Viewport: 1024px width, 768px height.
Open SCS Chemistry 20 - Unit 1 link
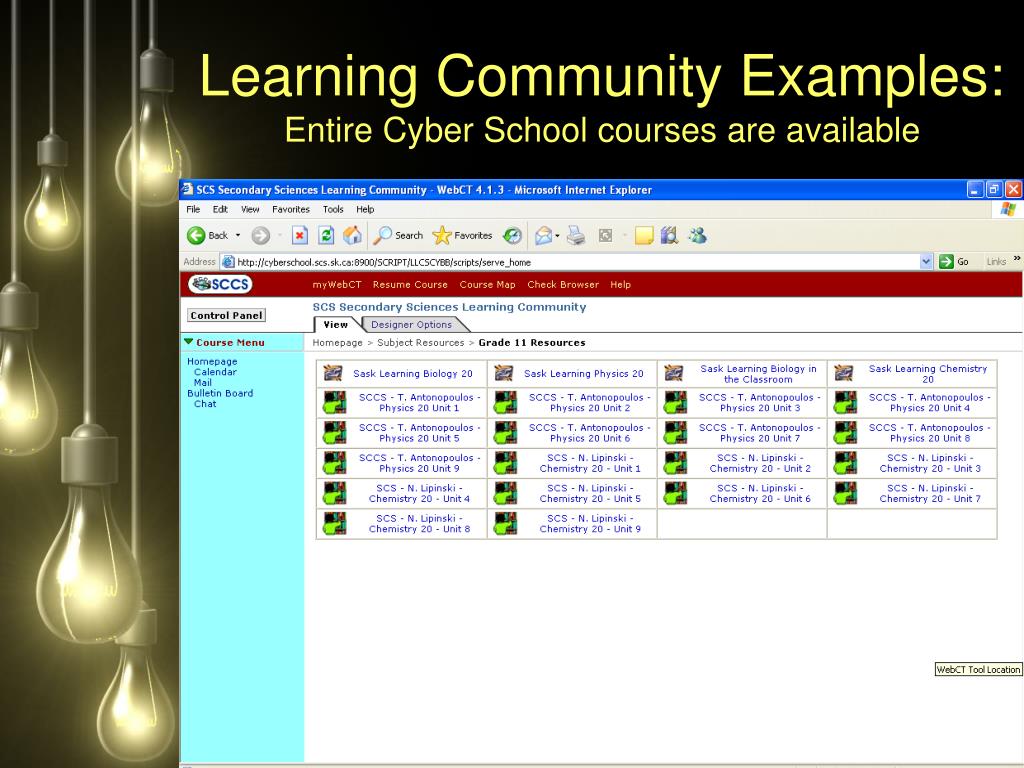tap(590, 463)
